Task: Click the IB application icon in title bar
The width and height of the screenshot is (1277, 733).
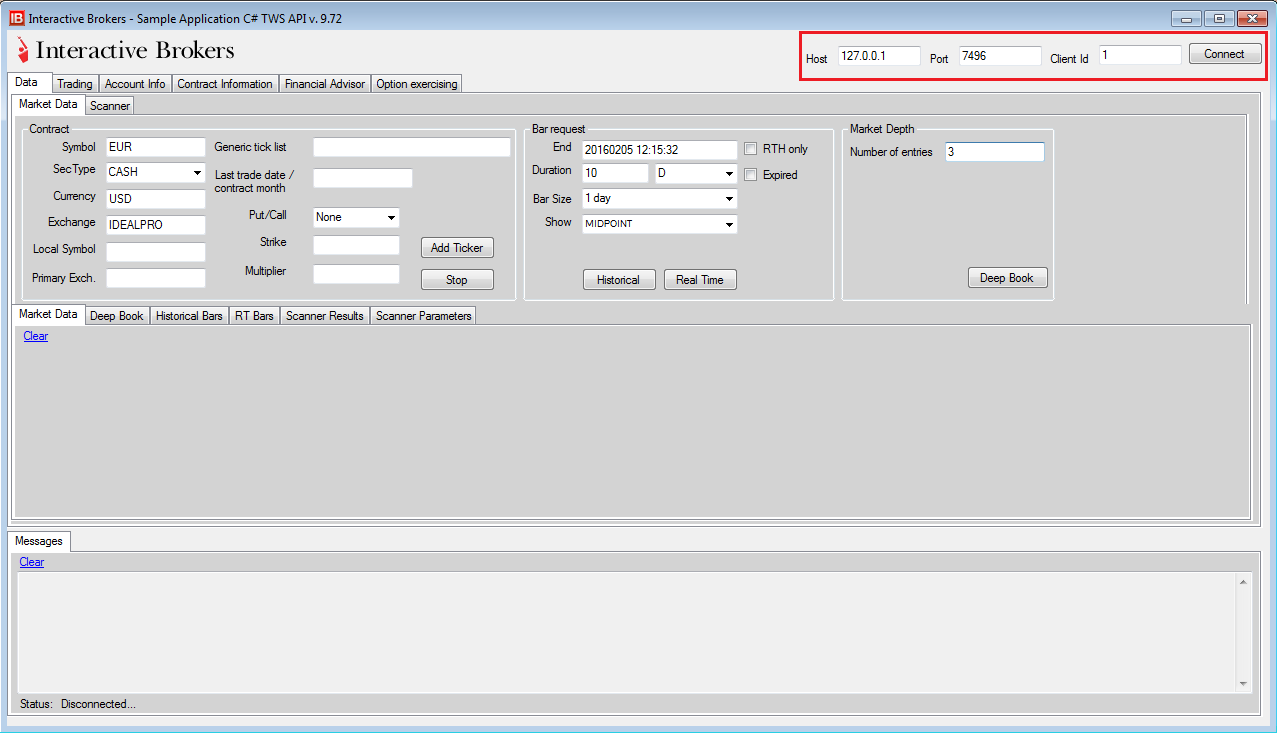Action: pos(16,19)
